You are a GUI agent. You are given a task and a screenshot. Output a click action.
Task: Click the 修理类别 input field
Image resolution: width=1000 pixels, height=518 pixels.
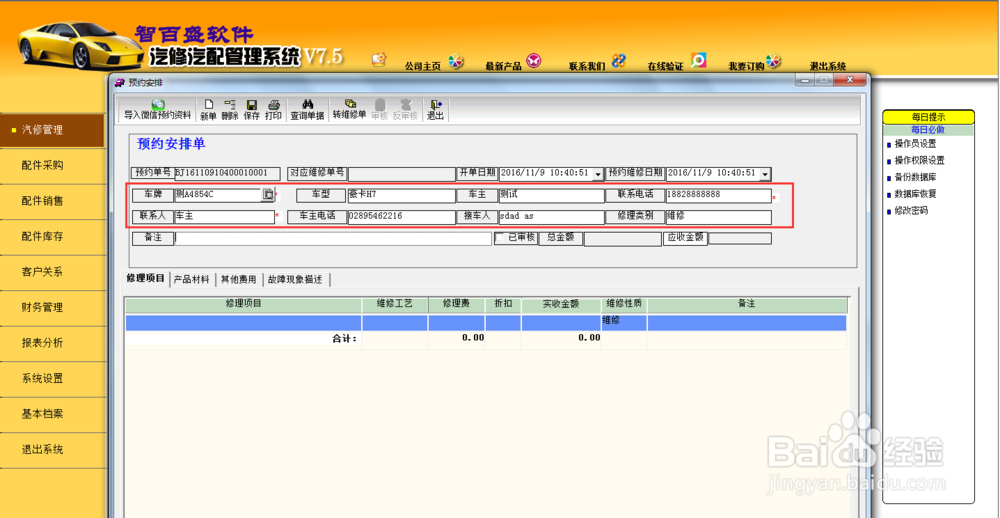(719, 217)
